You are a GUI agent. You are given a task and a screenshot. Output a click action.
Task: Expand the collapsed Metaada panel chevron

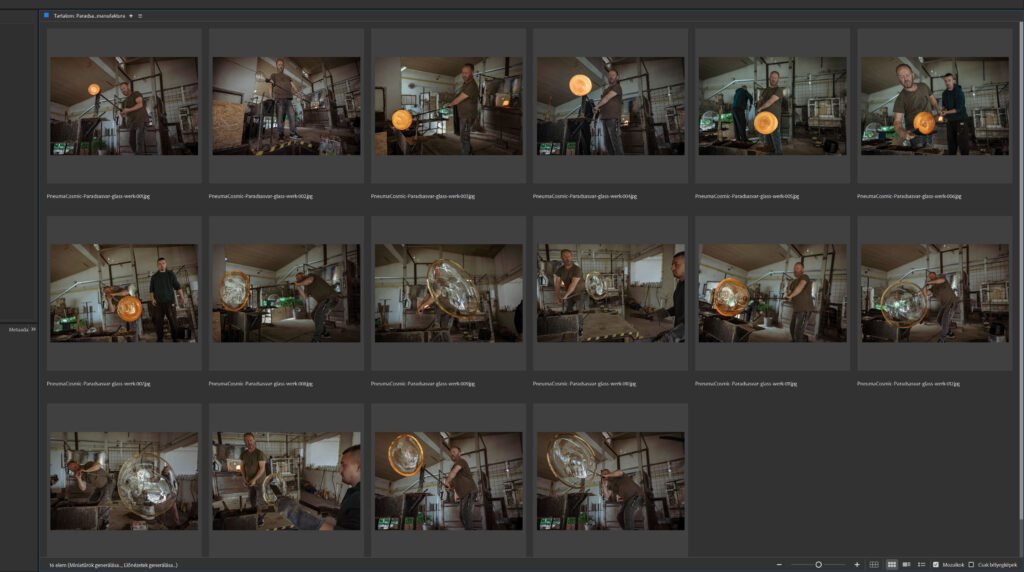click(33, 328)
